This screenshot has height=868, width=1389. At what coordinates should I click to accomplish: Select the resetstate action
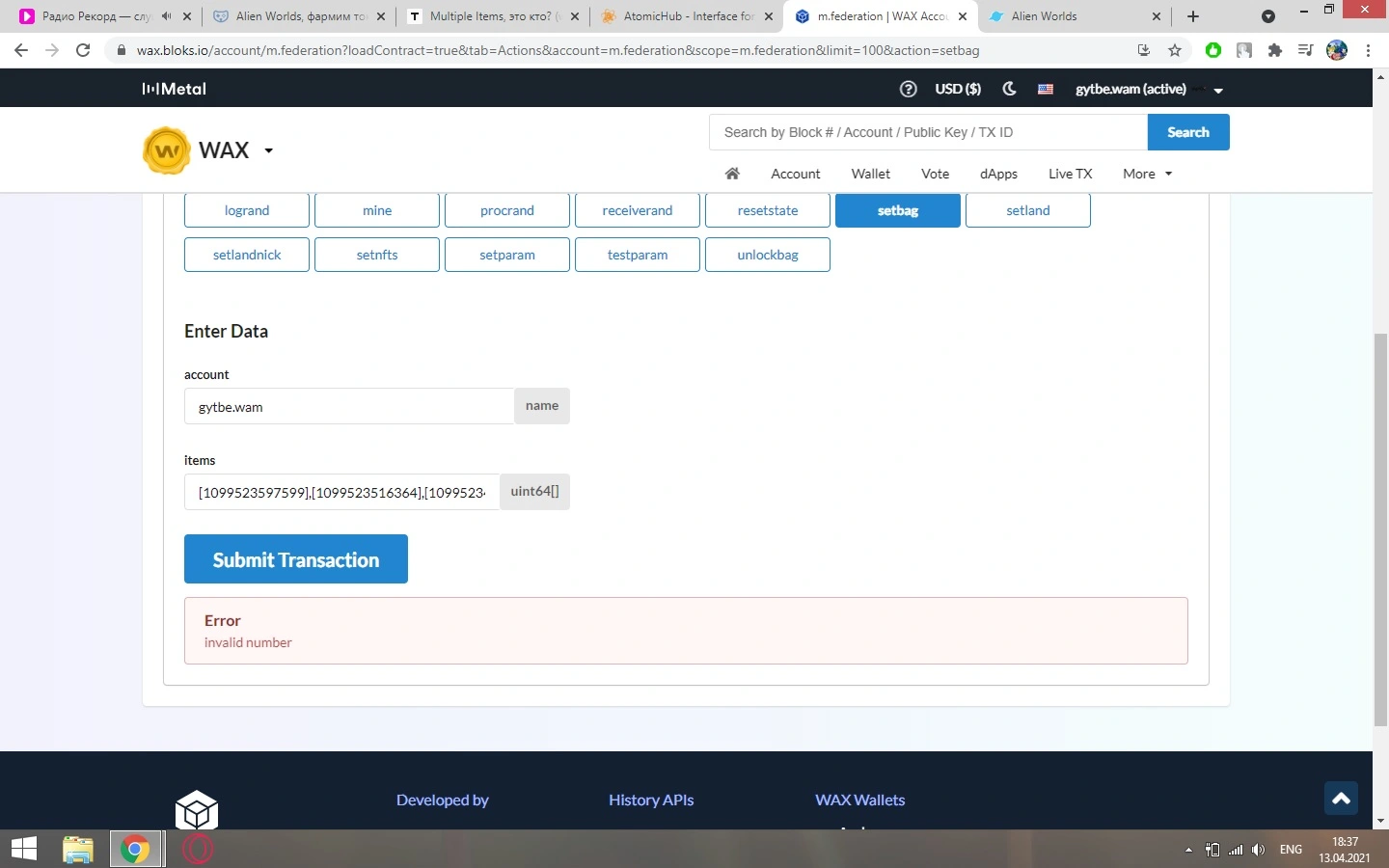768,210
